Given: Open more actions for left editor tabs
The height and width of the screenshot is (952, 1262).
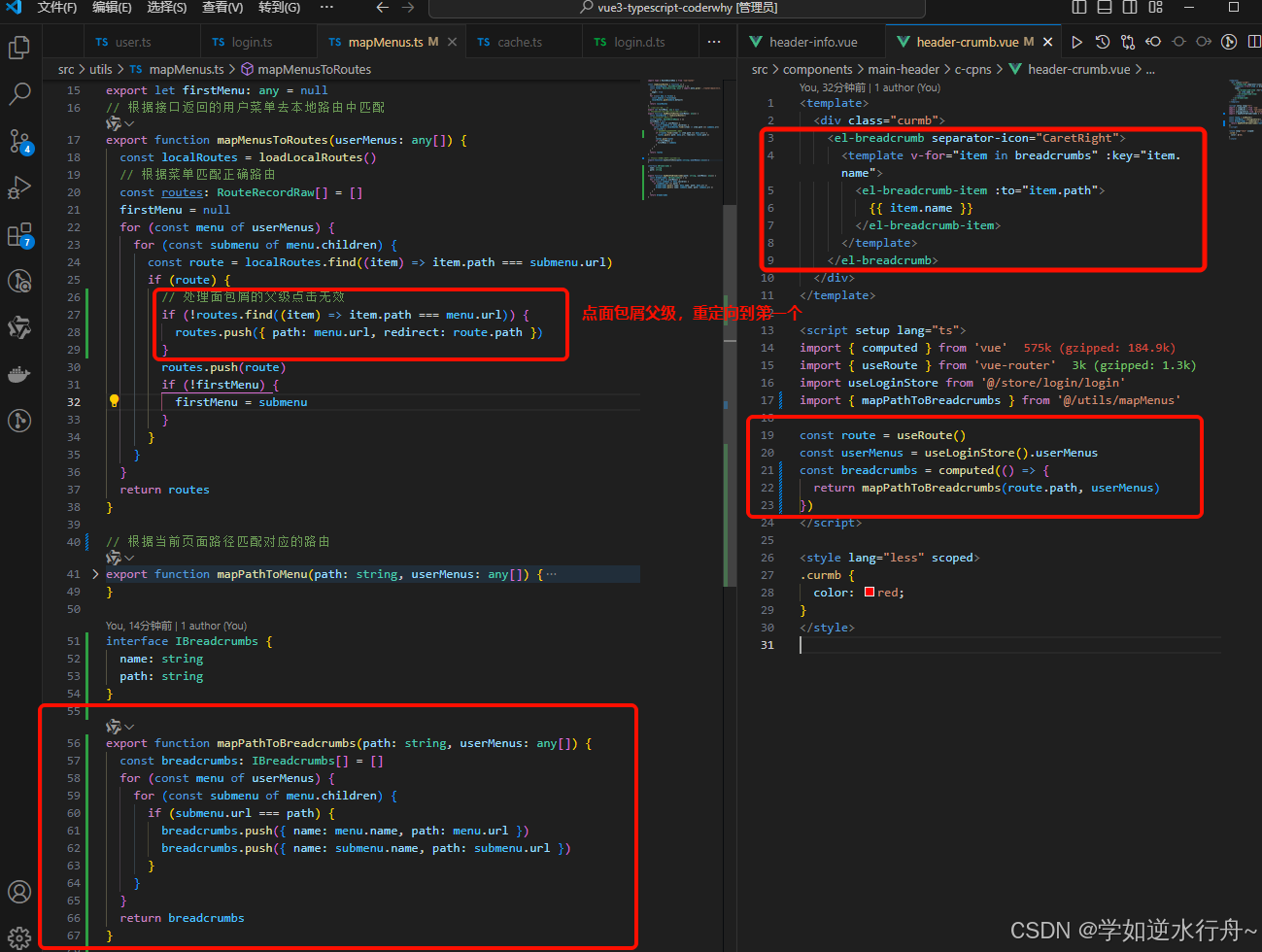Looking at the screenshot, I should (714, 42).
